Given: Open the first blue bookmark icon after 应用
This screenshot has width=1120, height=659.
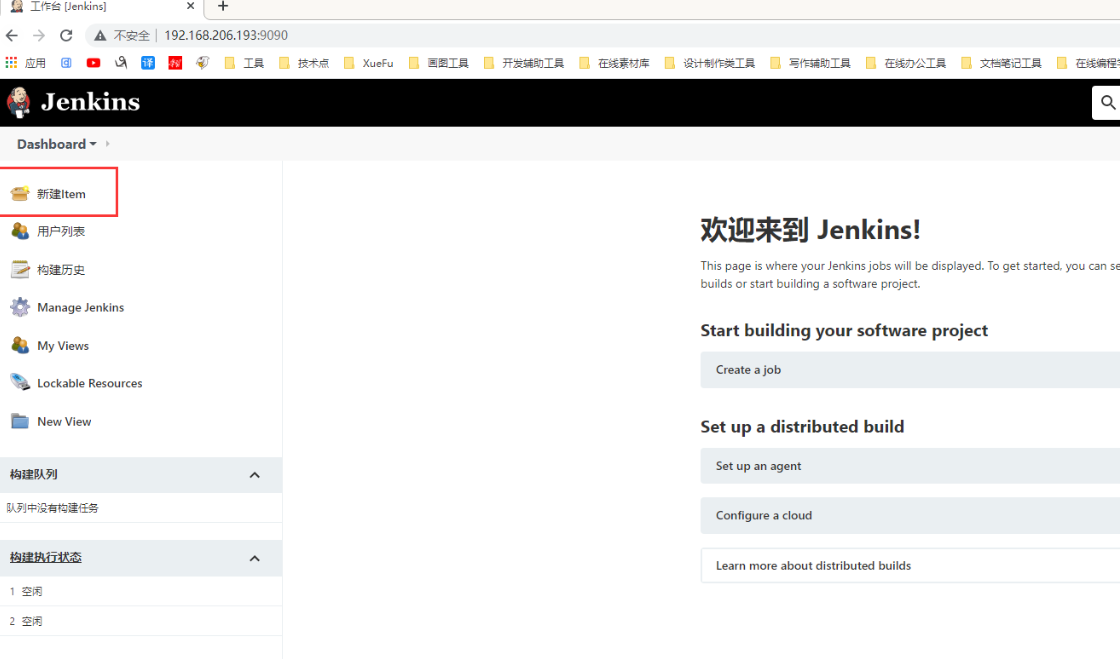Looking at the screenshot, I should 66,63.
